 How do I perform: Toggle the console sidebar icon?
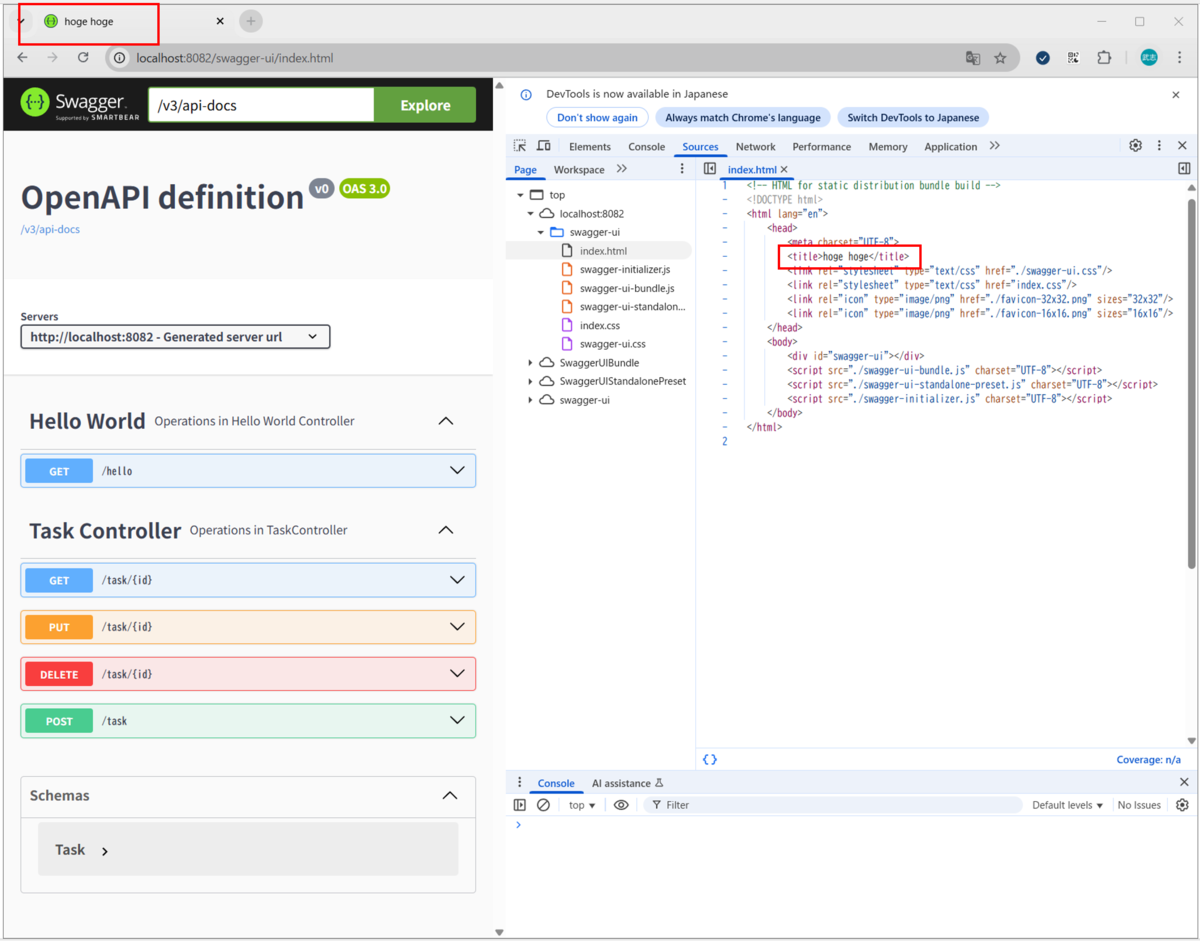click(x=520, y=805)
